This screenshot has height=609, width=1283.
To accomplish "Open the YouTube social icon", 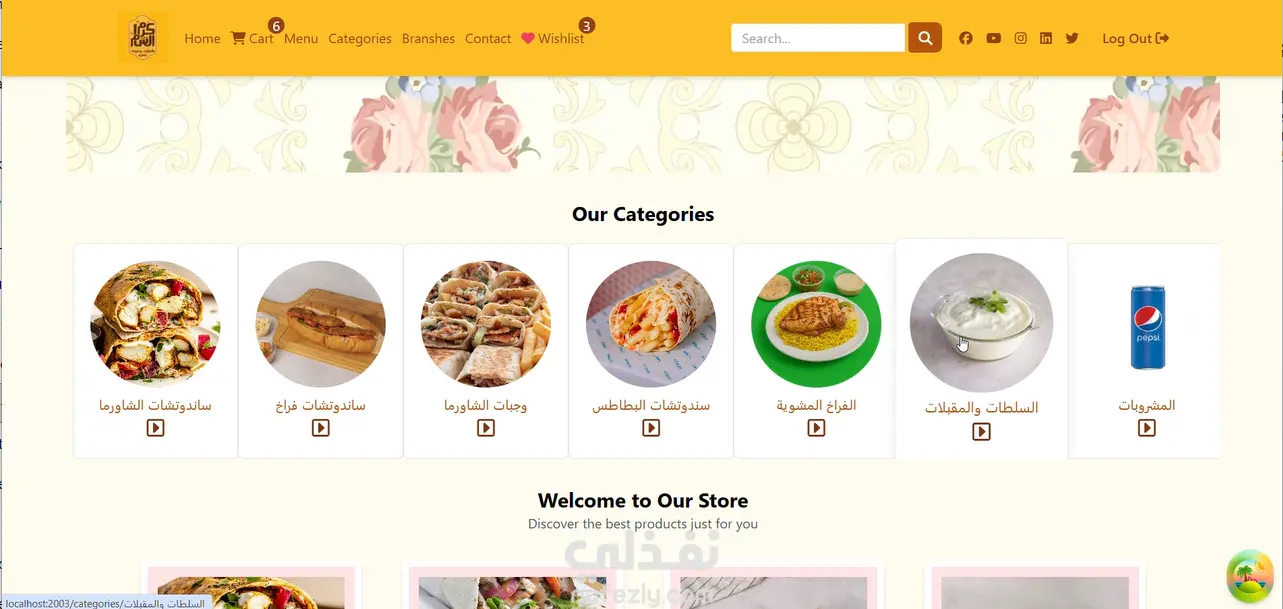I will pos(993,38).
